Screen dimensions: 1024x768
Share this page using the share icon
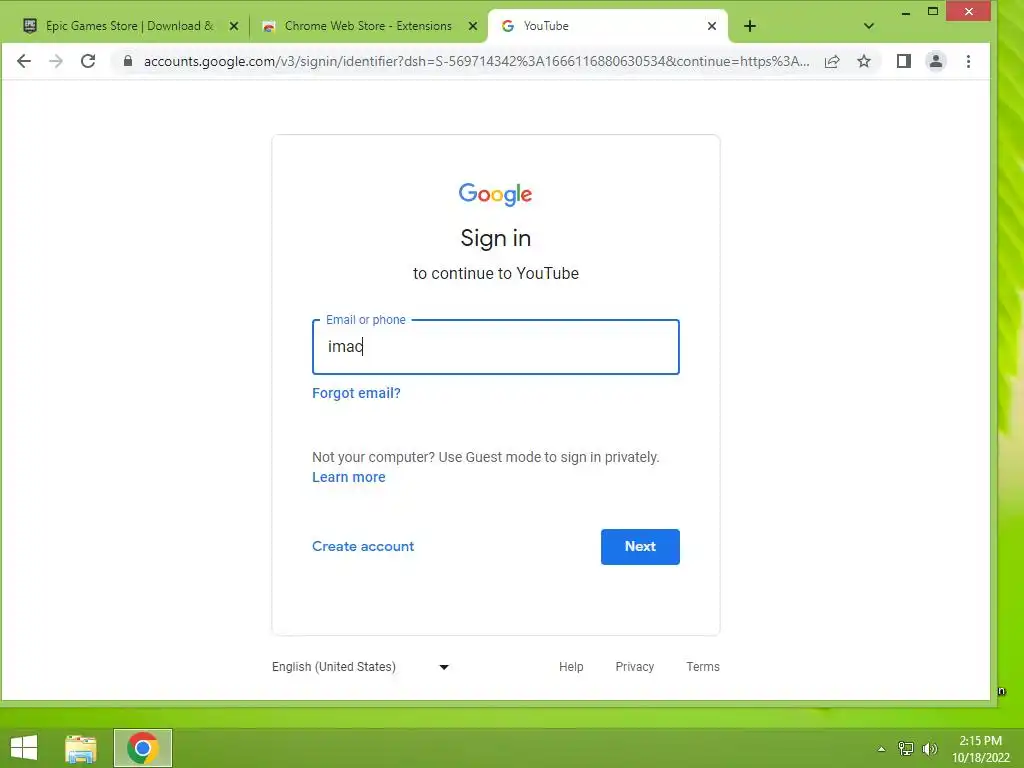832,61
